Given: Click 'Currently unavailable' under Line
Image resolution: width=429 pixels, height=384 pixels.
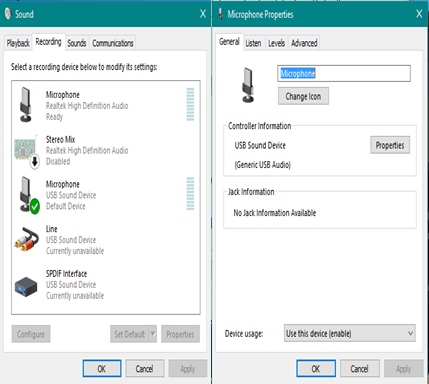Looking at the screenshot, I should pyautogui.click(x=75, y=251).
